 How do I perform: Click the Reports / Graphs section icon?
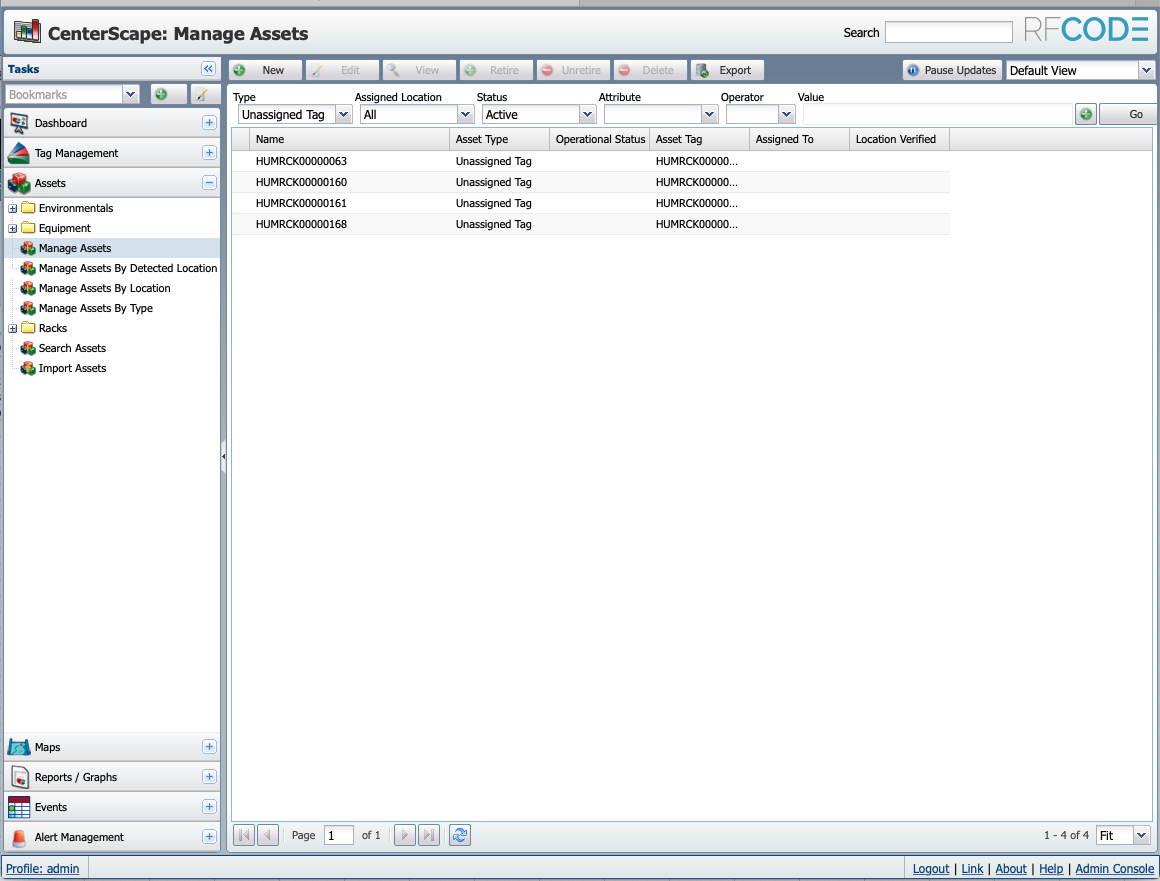18,777
